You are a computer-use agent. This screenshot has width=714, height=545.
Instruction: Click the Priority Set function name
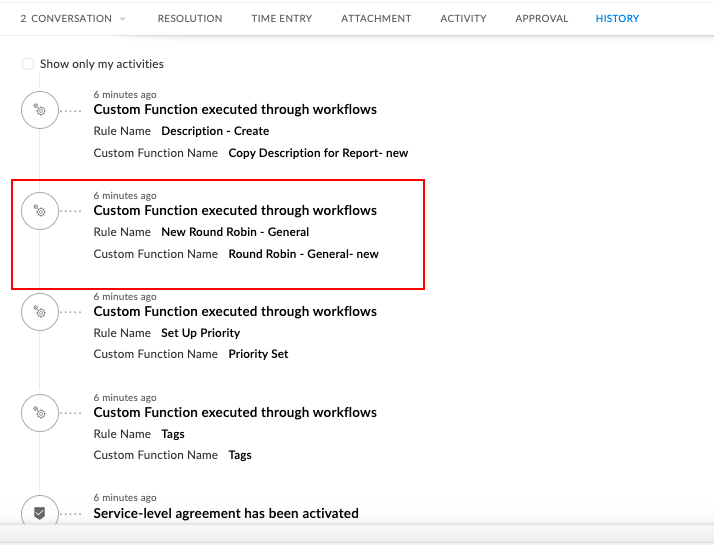[258, 354]
